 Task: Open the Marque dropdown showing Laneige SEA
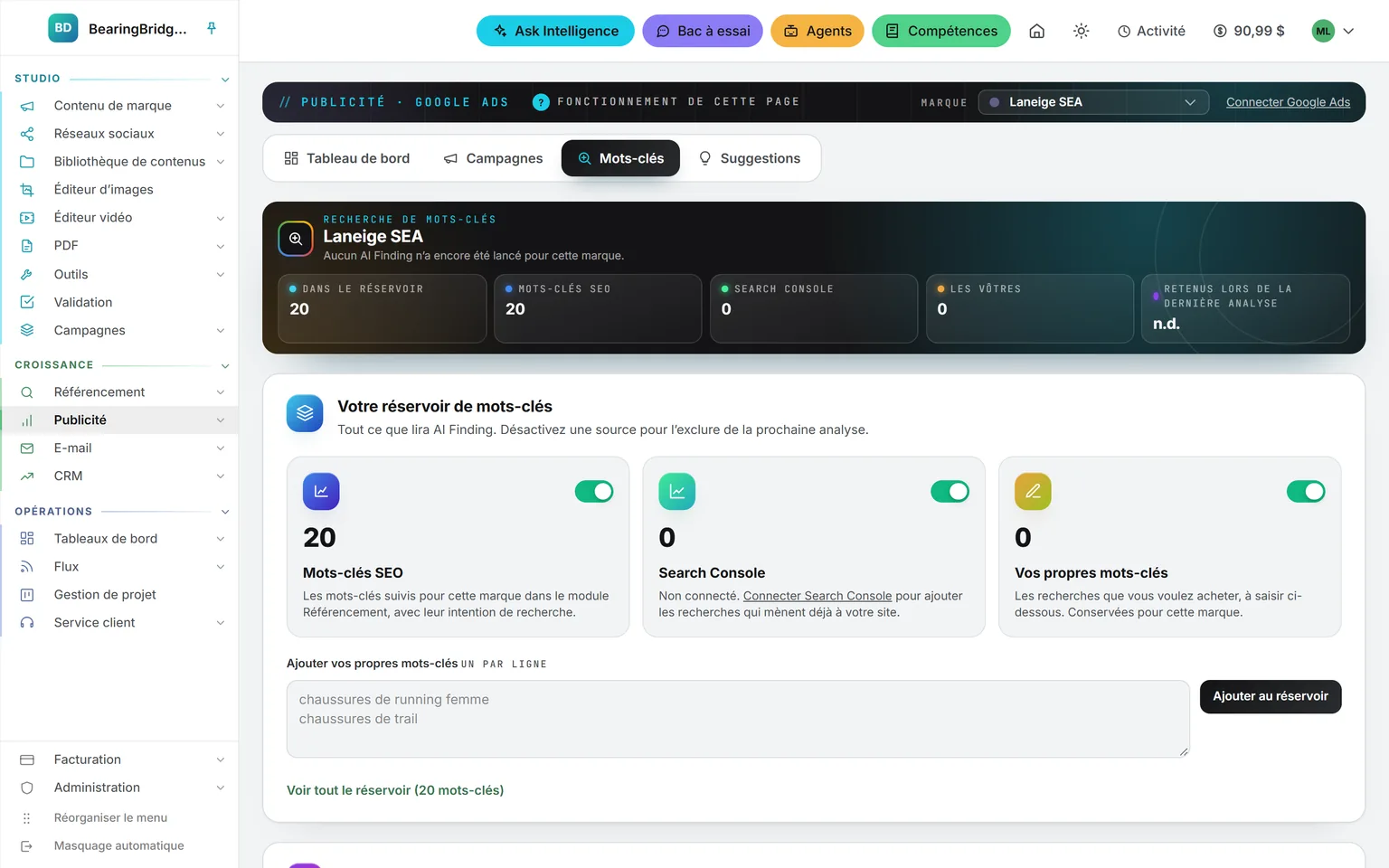(1093, 102)
